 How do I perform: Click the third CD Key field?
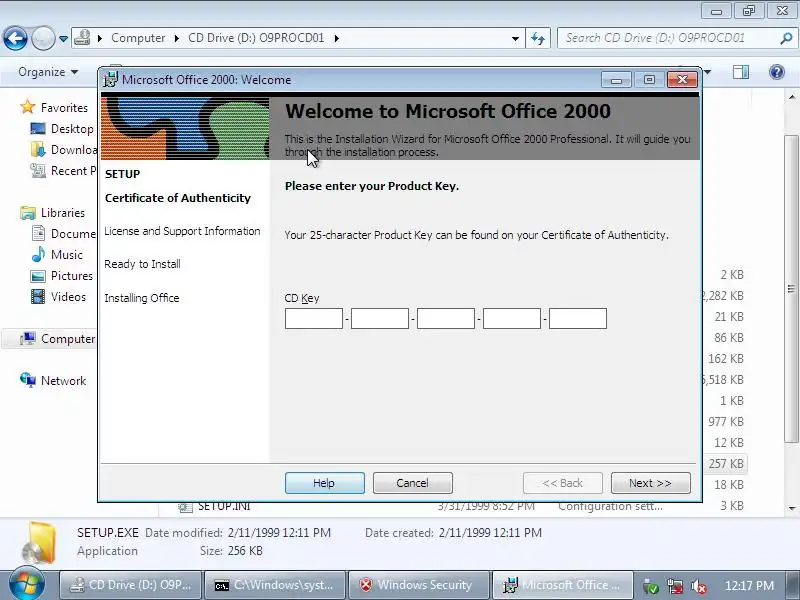(446, 318)
